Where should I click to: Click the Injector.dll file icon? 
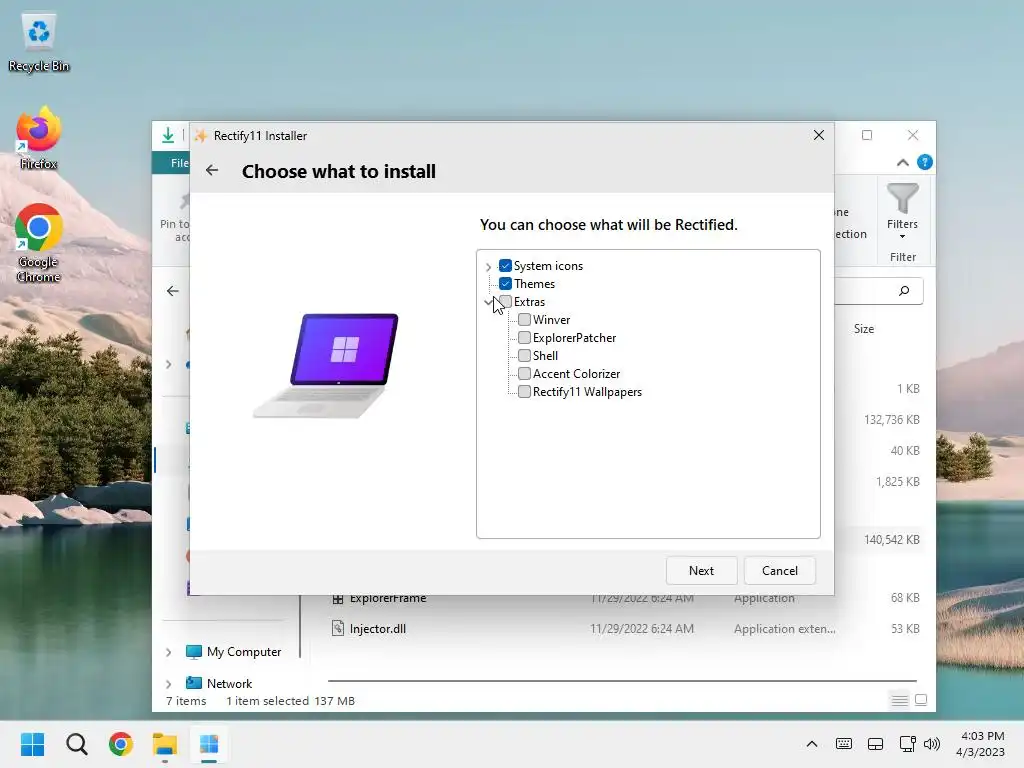[338, 628]
